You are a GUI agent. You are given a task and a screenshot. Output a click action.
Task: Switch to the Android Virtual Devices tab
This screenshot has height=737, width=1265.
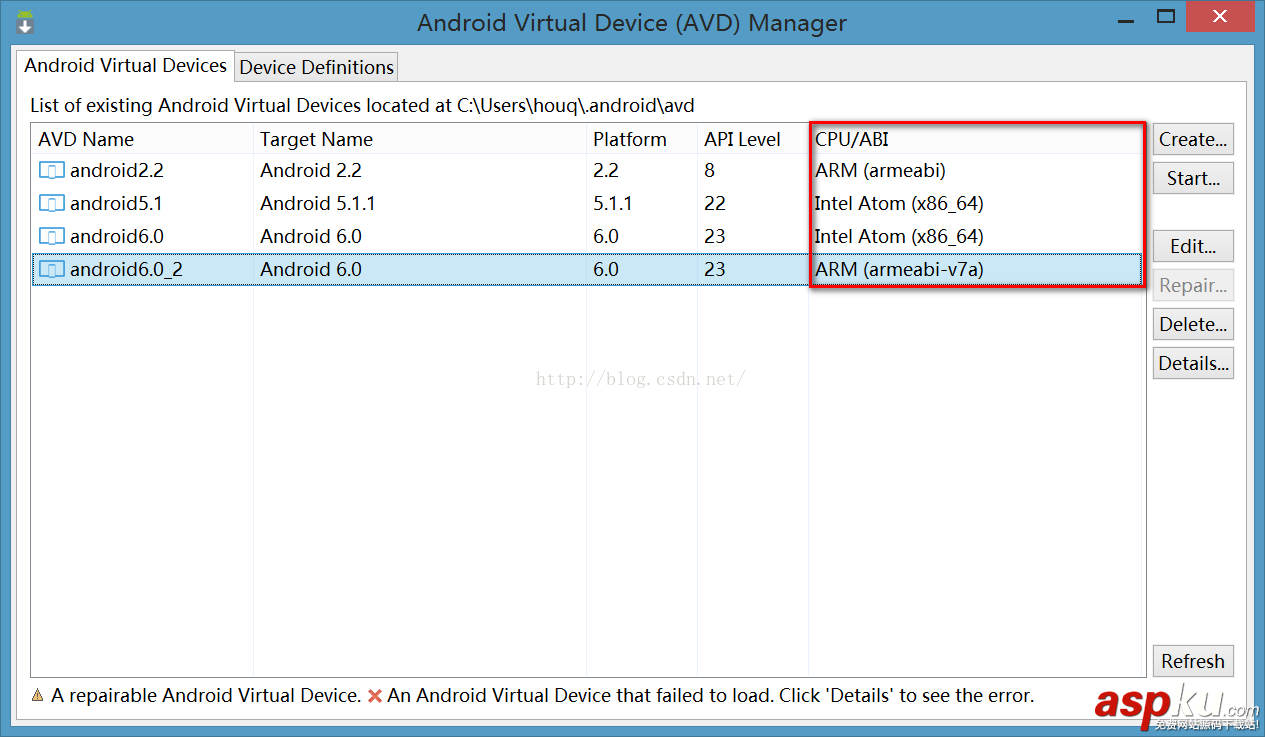coord(125,65)
